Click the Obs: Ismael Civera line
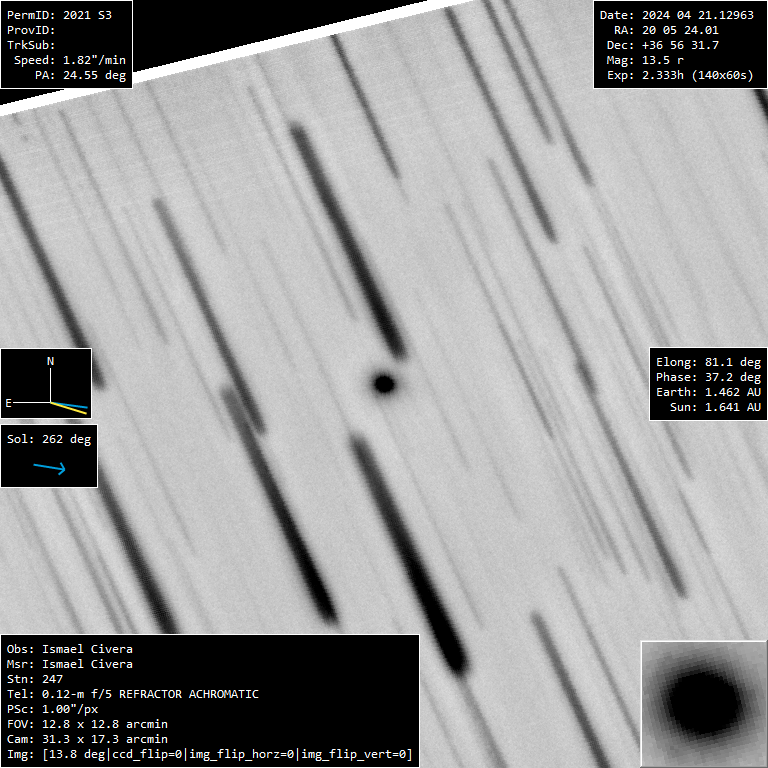The image size is (768, 768). pos(70,649)
